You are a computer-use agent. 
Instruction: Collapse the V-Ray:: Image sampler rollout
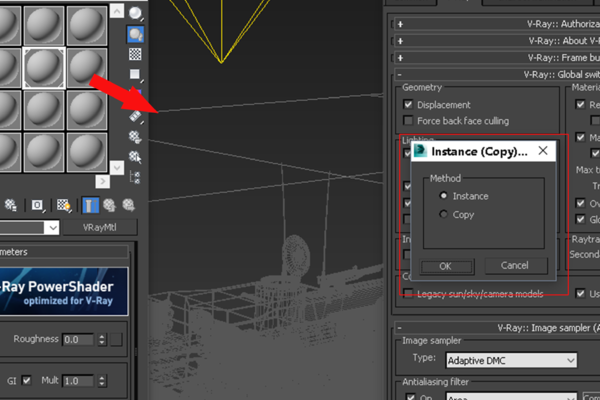pyautogui.click(x=399, y=328)
